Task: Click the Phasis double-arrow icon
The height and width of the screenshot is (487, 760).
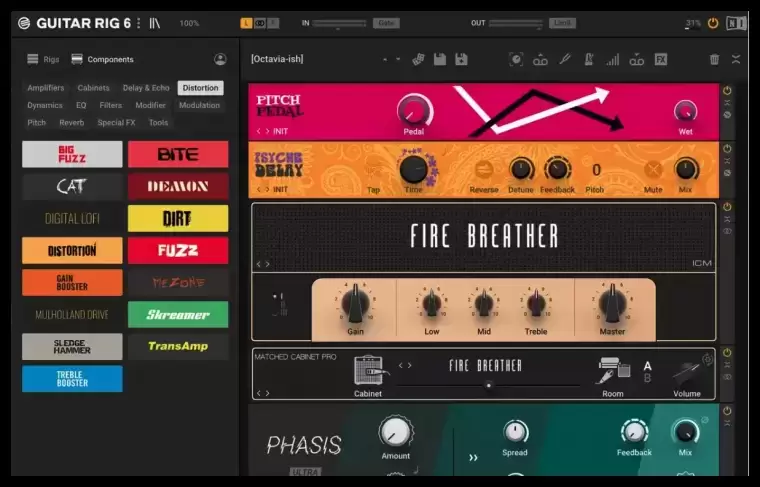Action: click(x=473, y=457)
